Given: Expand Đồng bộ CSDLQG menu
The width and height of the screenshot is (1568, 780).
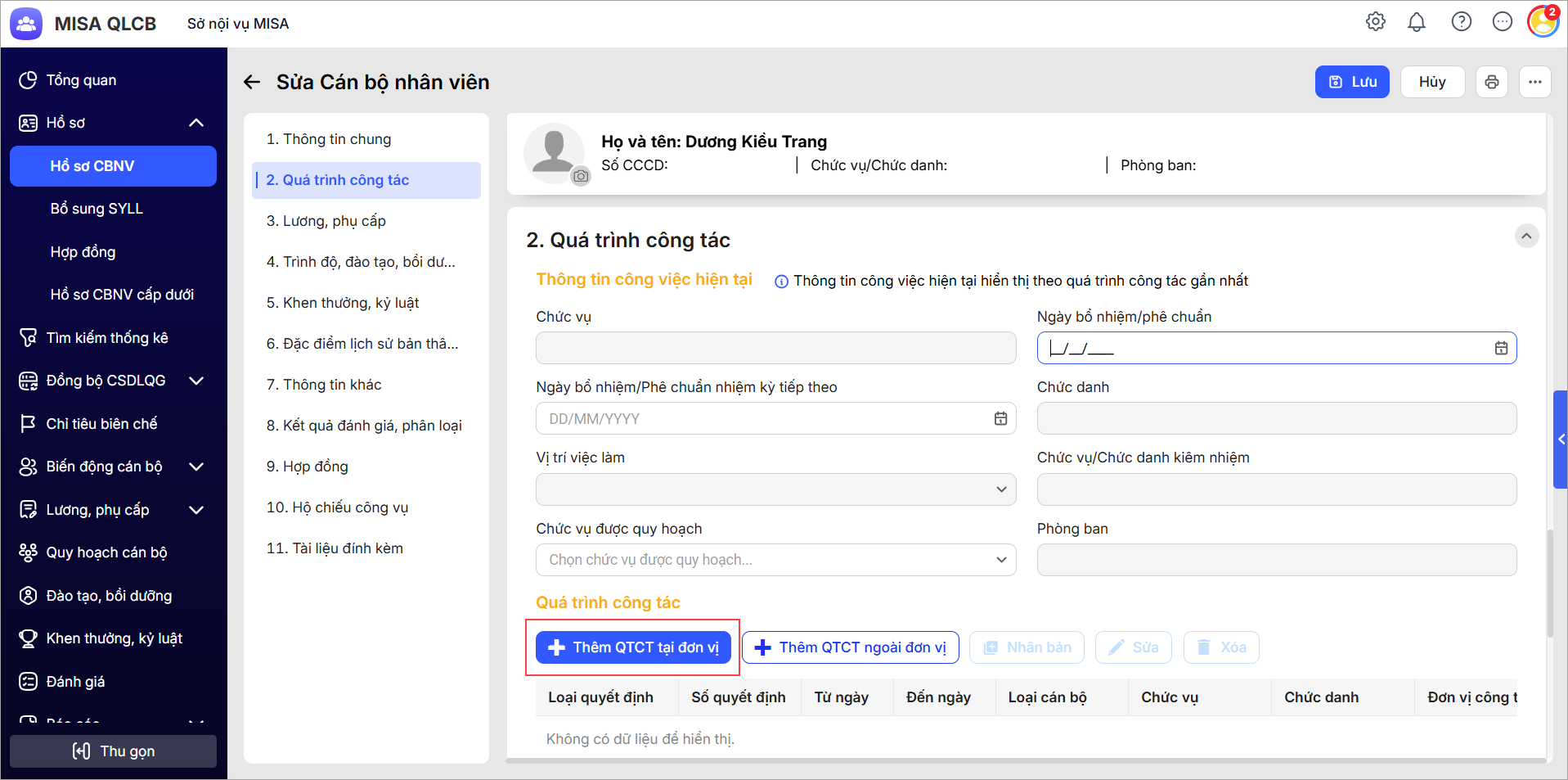Looking at the screenshot, I should click(196, 381).
